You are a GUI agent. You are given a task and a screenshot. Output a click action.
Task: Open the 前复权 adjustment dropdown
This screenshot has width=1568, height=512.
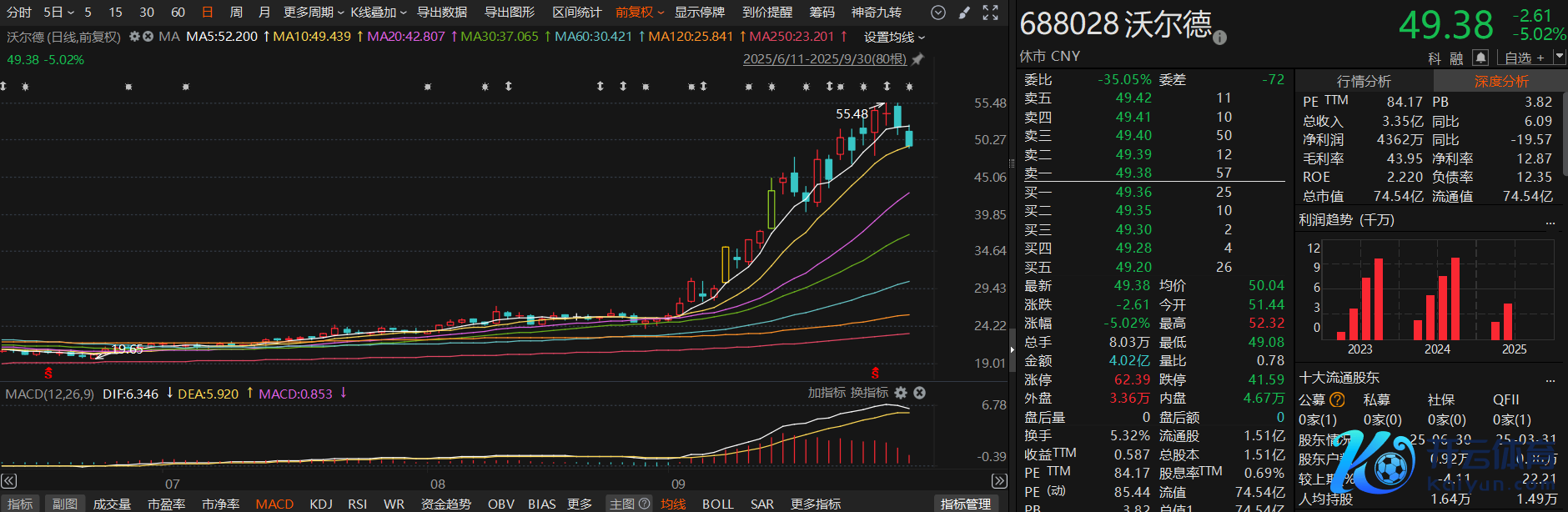pos(639,13)
